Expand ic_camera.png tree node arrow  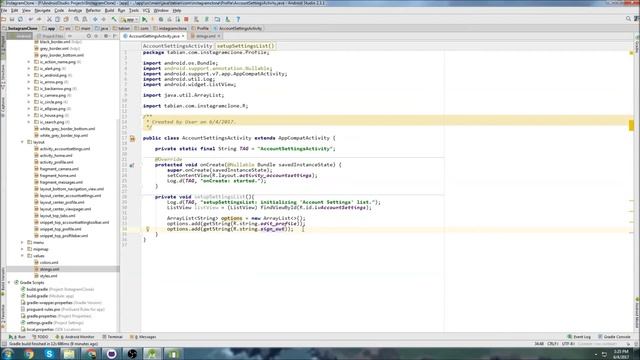29,96
